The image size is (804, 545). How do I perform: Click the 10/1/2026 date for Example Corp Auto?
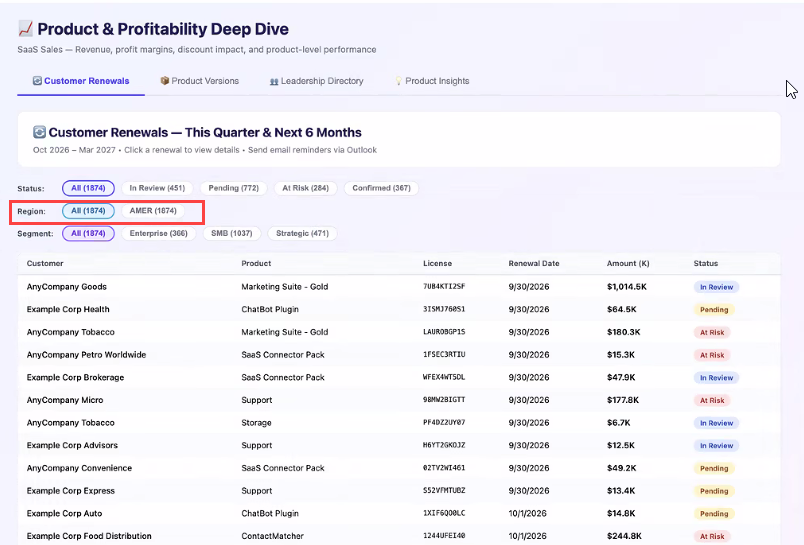click(x=528, y=513)
